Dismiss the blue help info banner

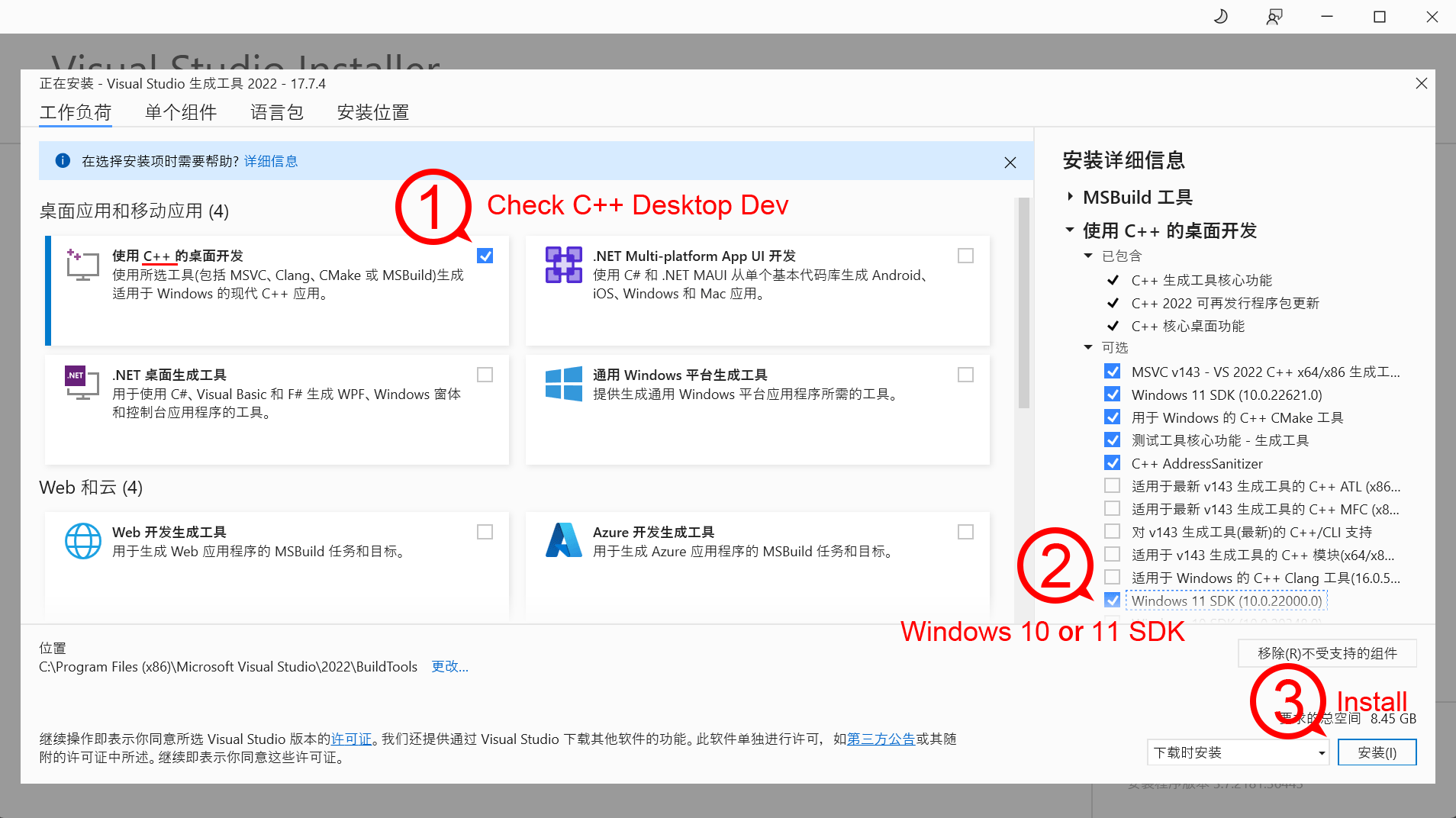(x=1010, y=162)
